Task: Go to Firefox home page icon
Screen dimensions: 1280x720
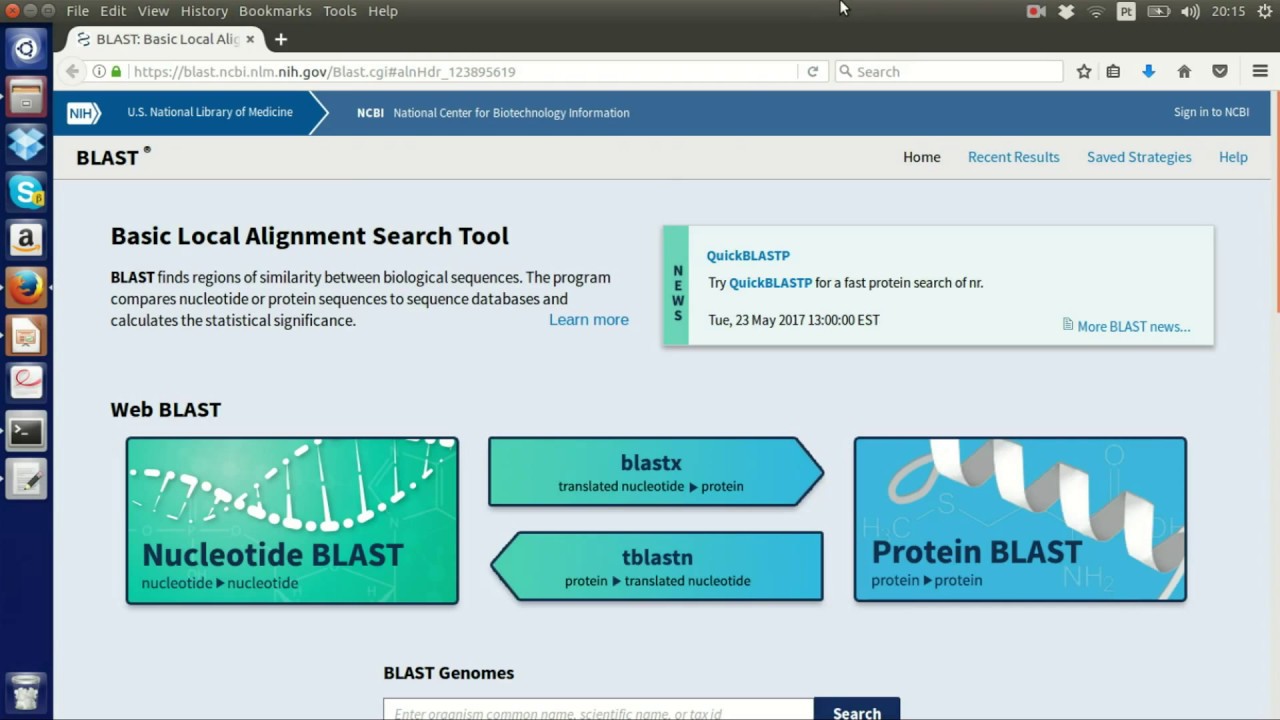Action: pyautogui.click(x=1184, y=72)
